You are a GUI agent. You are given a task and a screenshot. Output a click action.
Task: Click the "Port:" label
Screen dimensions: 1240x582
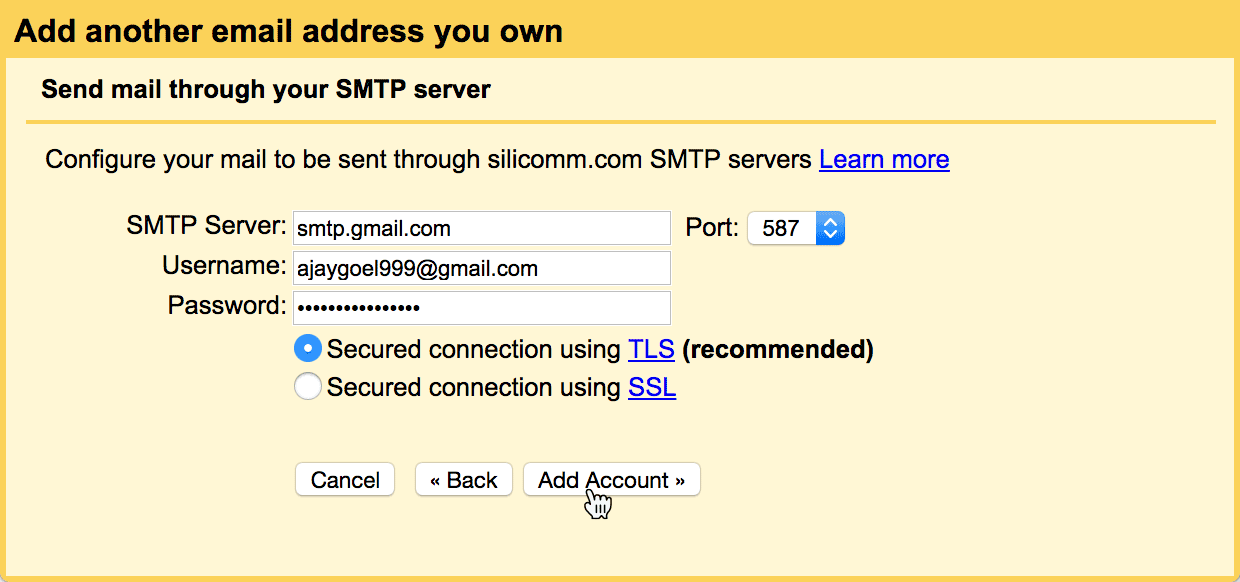coord(712,228)
